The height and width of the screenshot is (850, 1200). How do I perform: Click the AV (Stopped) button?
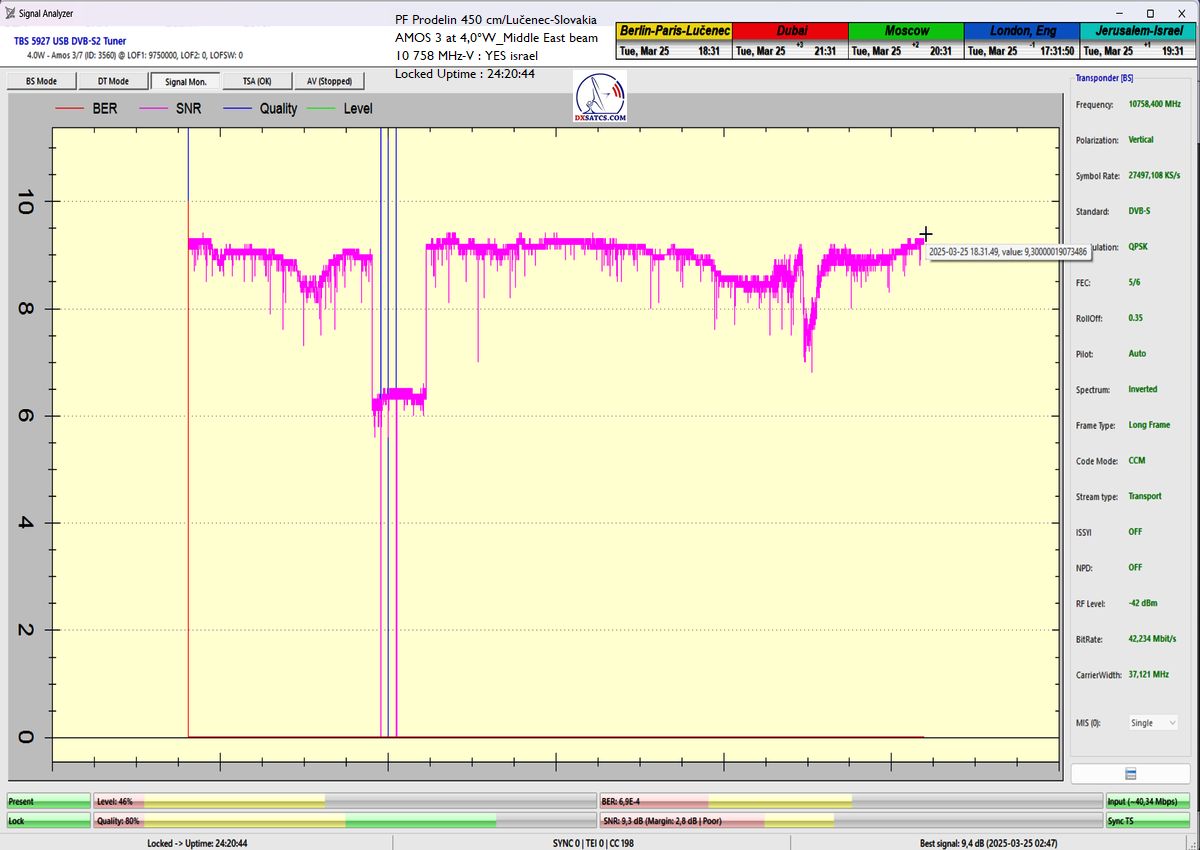328,81
